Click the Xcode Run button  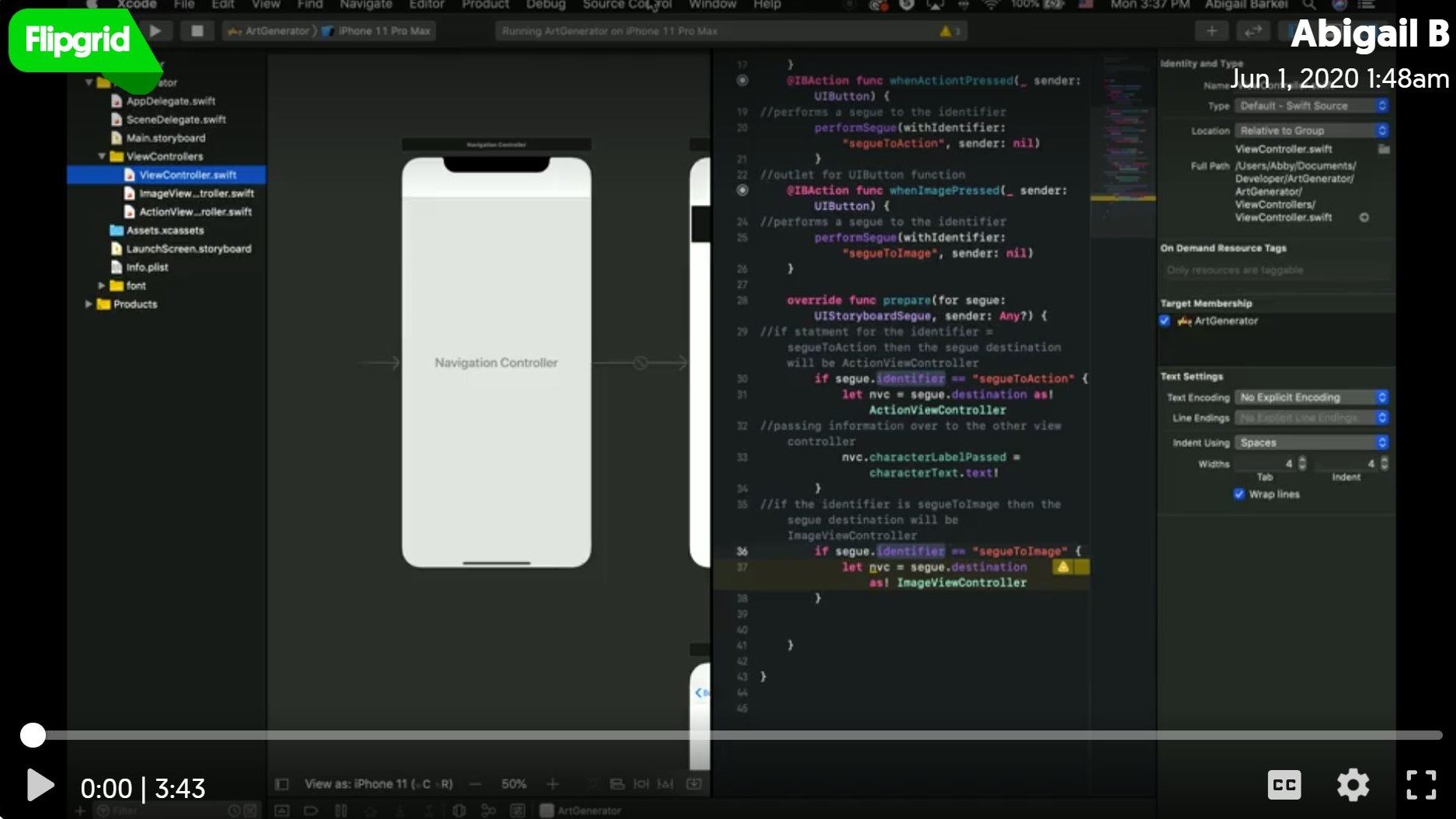155,31
